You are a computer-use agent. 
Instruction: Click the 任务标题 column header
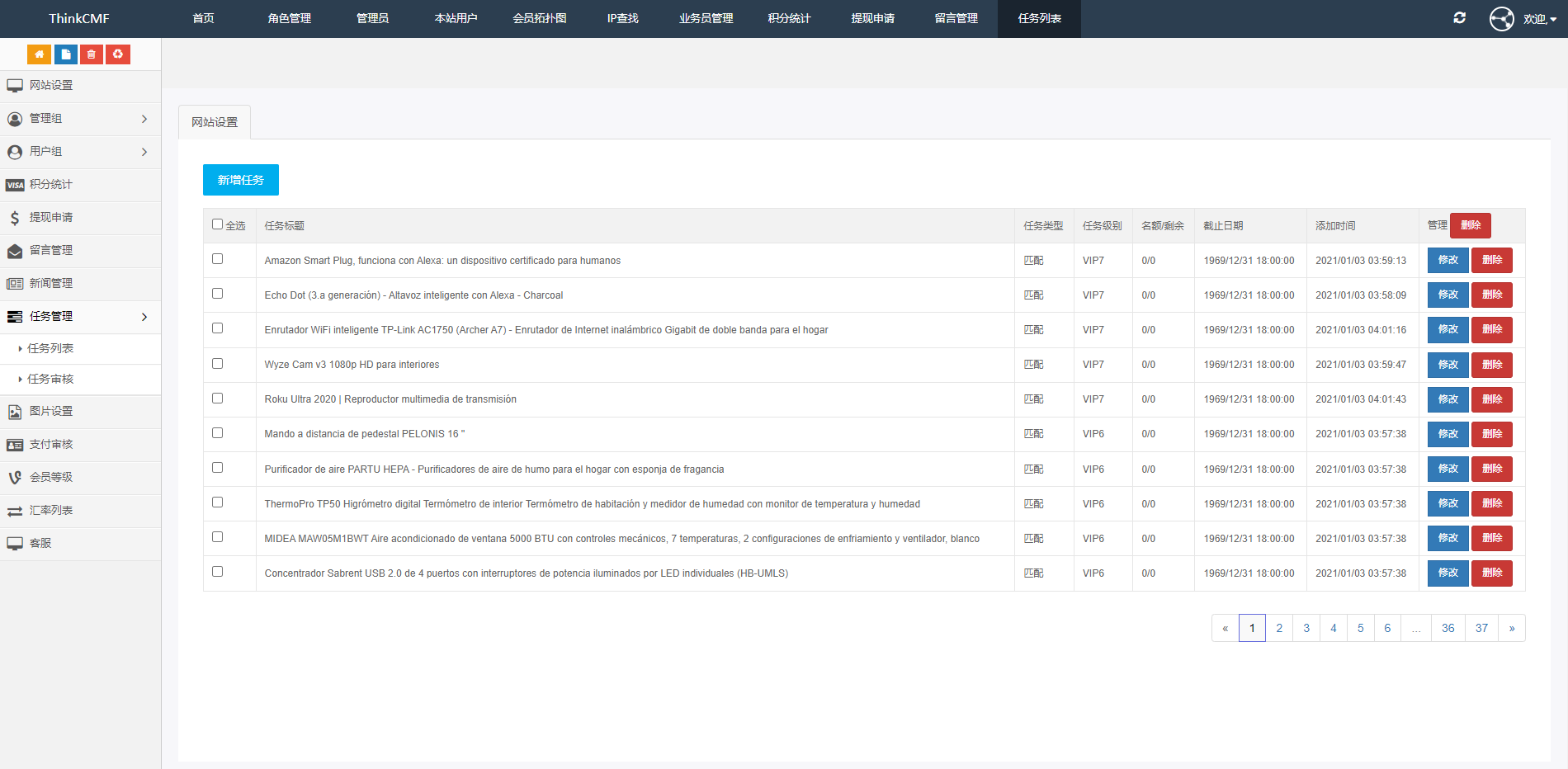285,226
